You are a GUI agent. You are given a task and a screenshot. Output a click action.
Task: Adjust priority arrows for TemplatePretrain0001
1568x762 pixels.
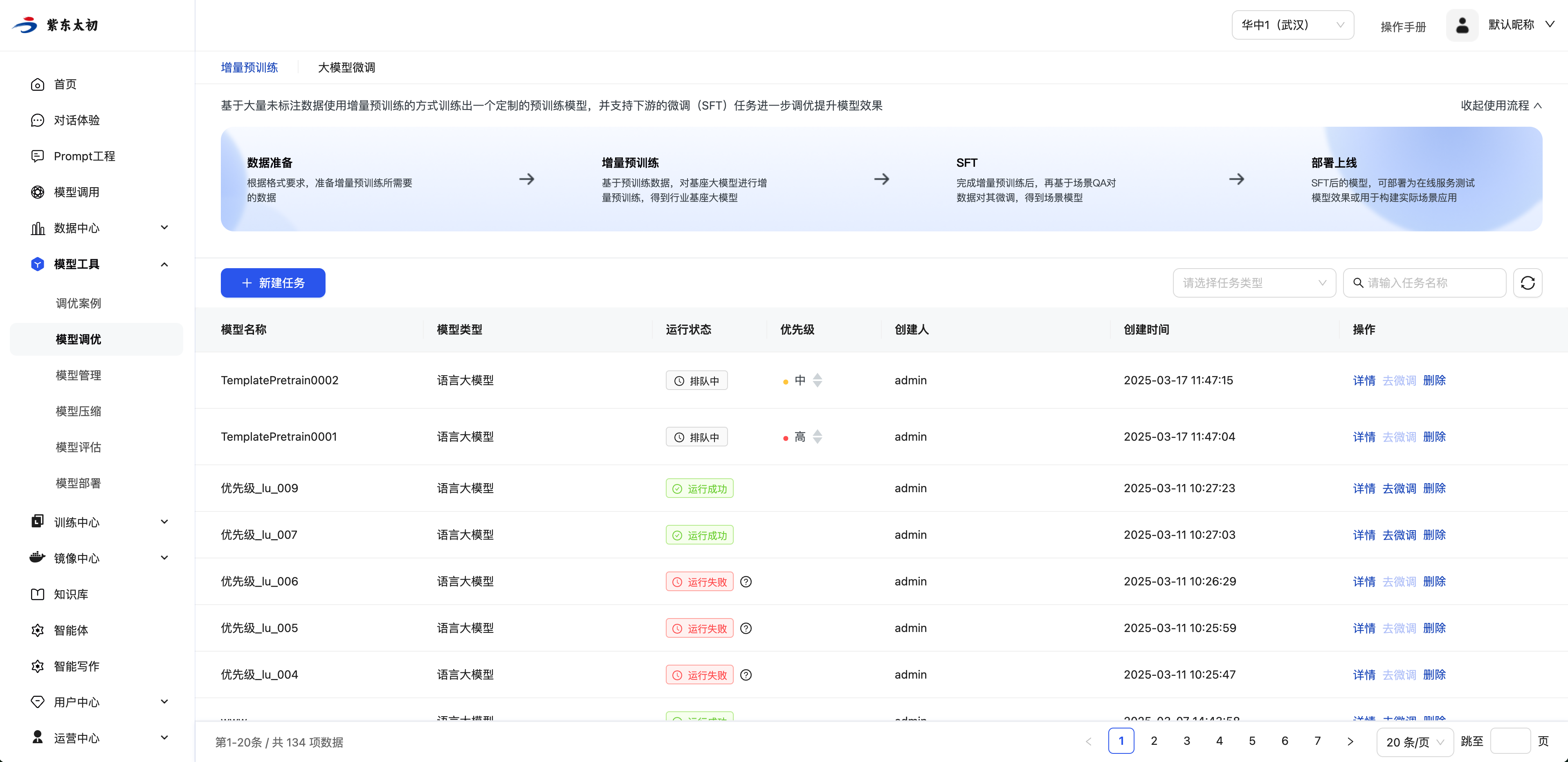(x=818, y=437)
